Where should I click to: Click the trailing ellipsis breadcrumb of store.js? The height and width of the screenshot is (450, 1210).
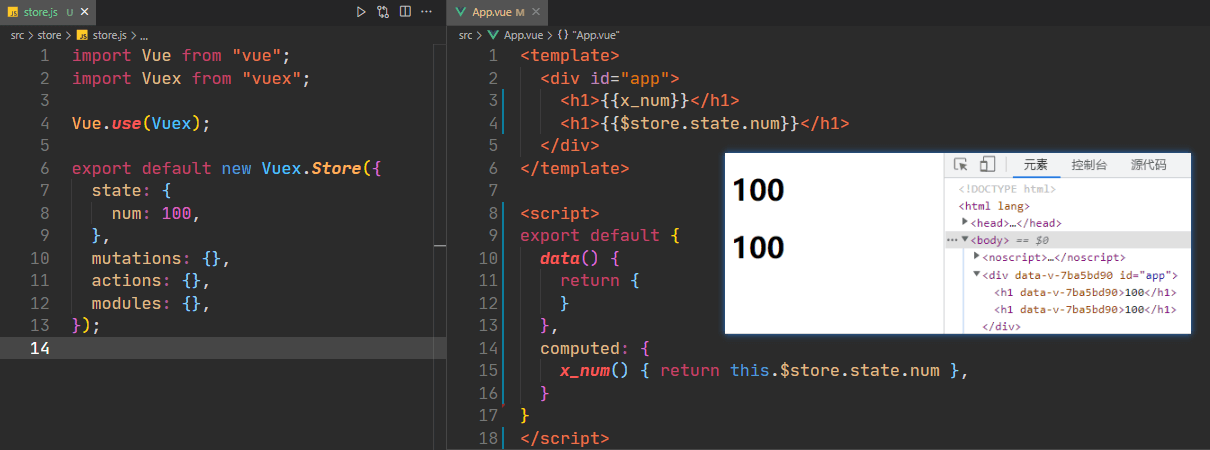144,36
